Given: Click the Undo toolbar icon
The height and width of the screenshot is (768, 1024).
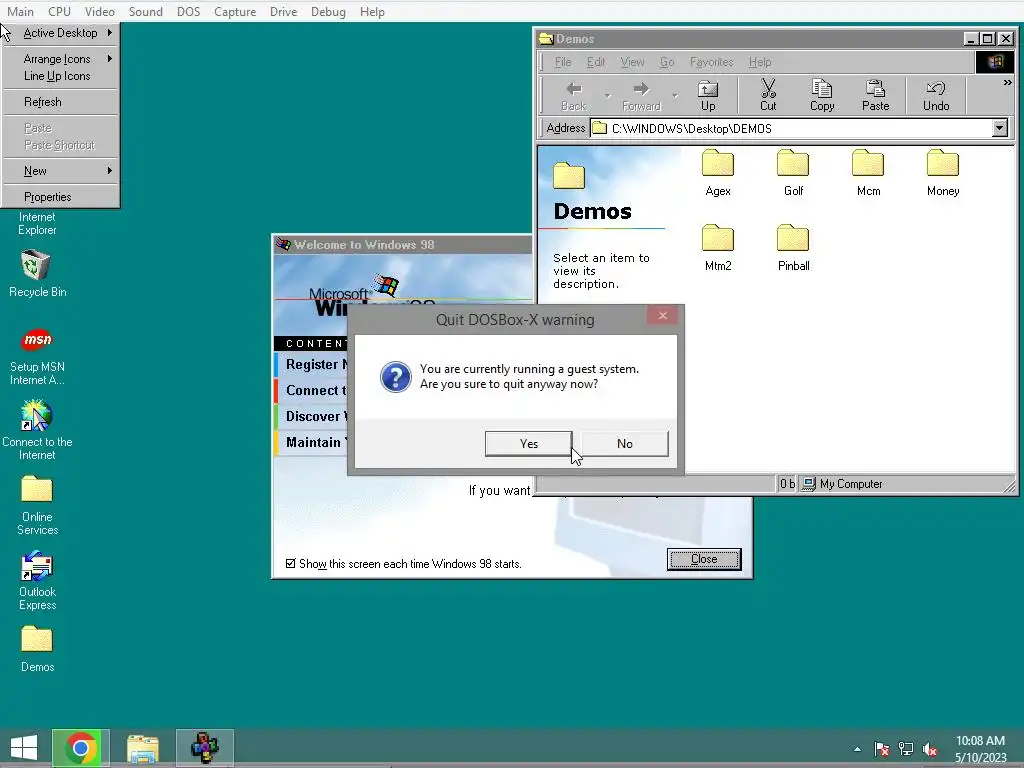Looking at the screenshot, I should coord(936,95).
